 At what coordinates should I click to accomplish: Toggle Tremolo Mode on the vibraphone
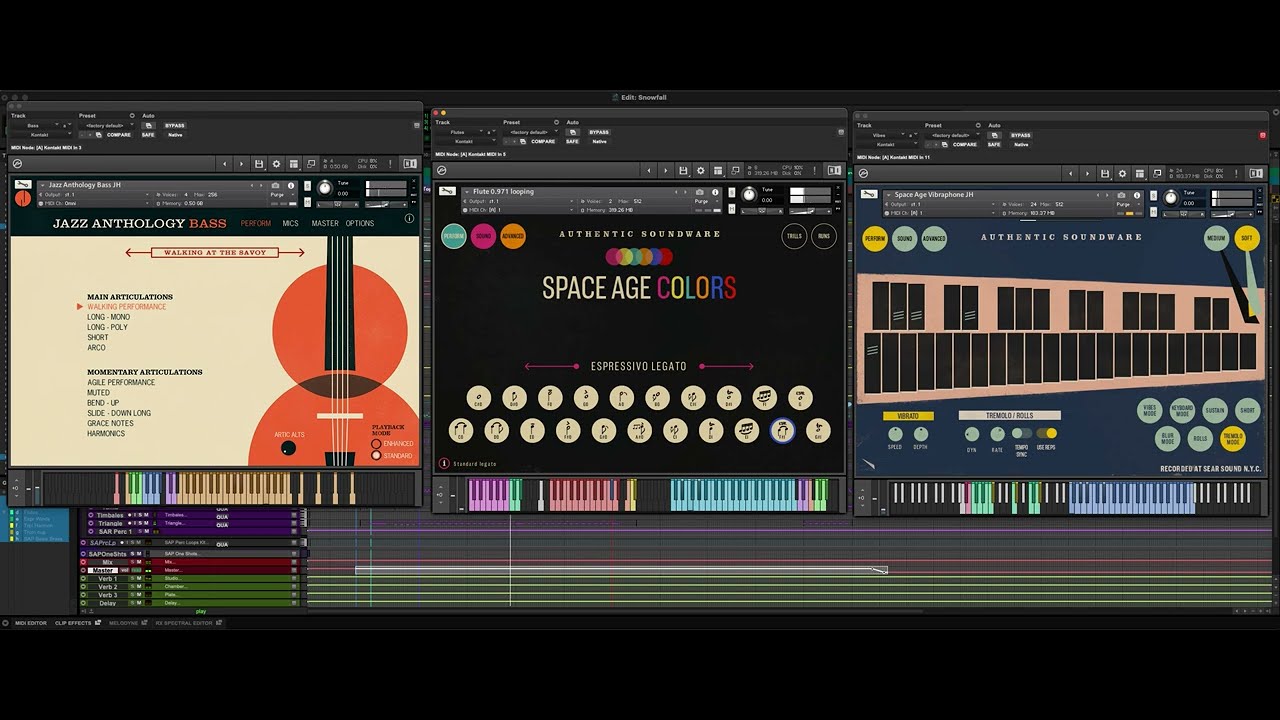pyautogui.click(x=1232, y=439)
